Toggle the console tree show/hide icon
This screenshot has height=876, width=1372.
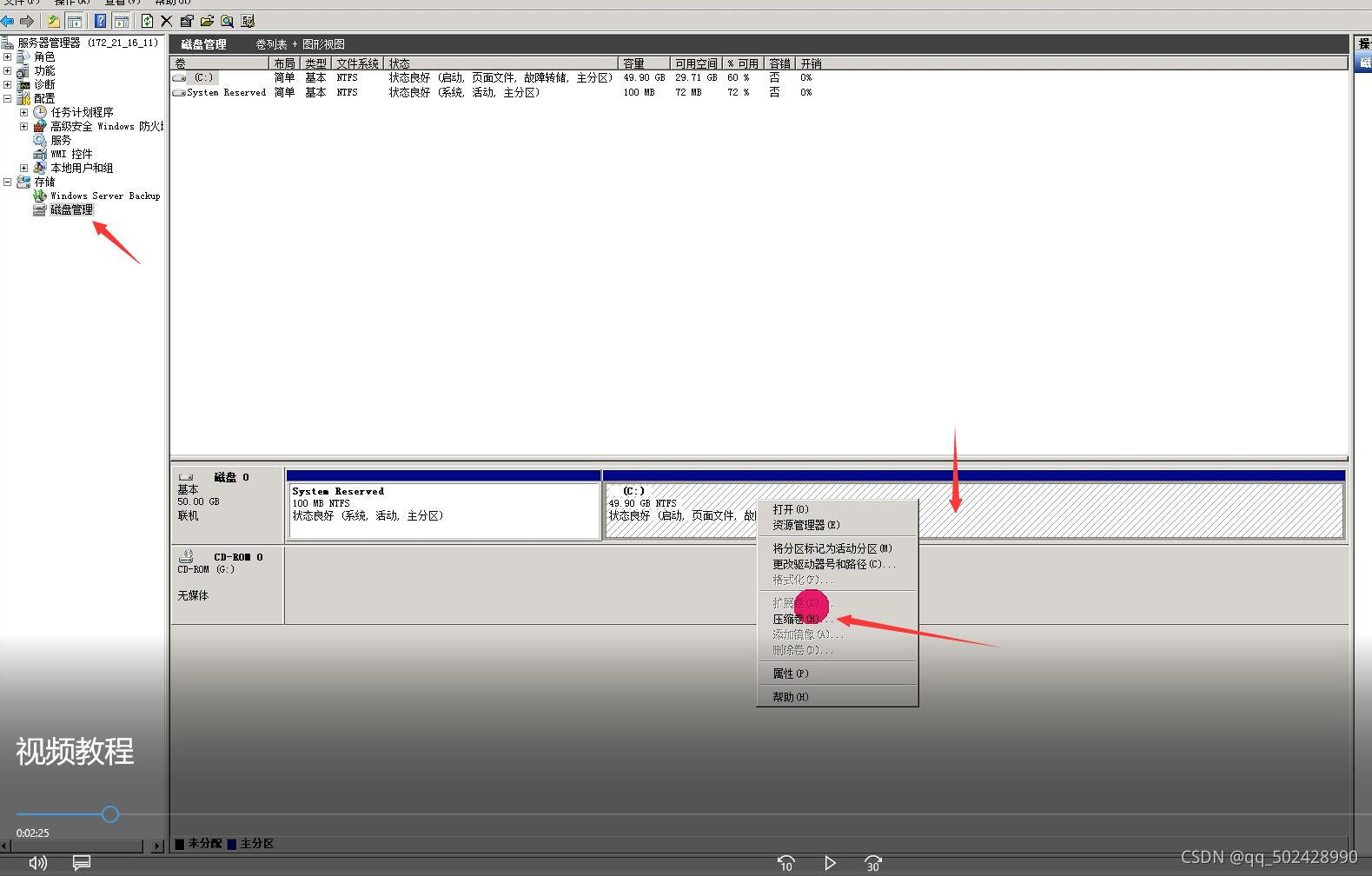coord(75,21)
